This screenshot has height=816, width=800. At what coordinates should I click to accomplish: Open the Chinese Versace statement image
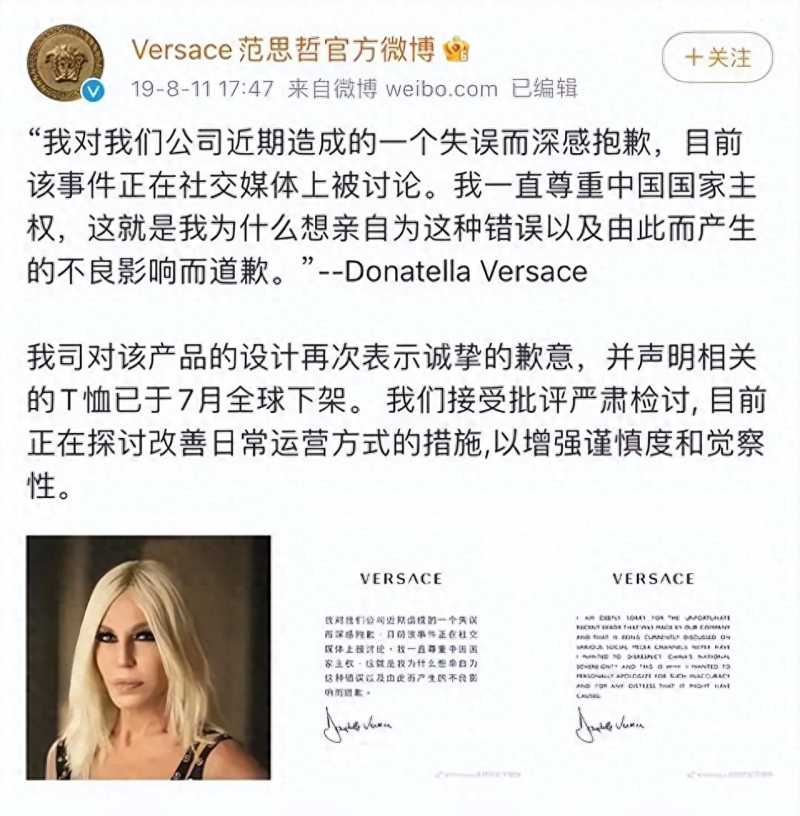401,657
